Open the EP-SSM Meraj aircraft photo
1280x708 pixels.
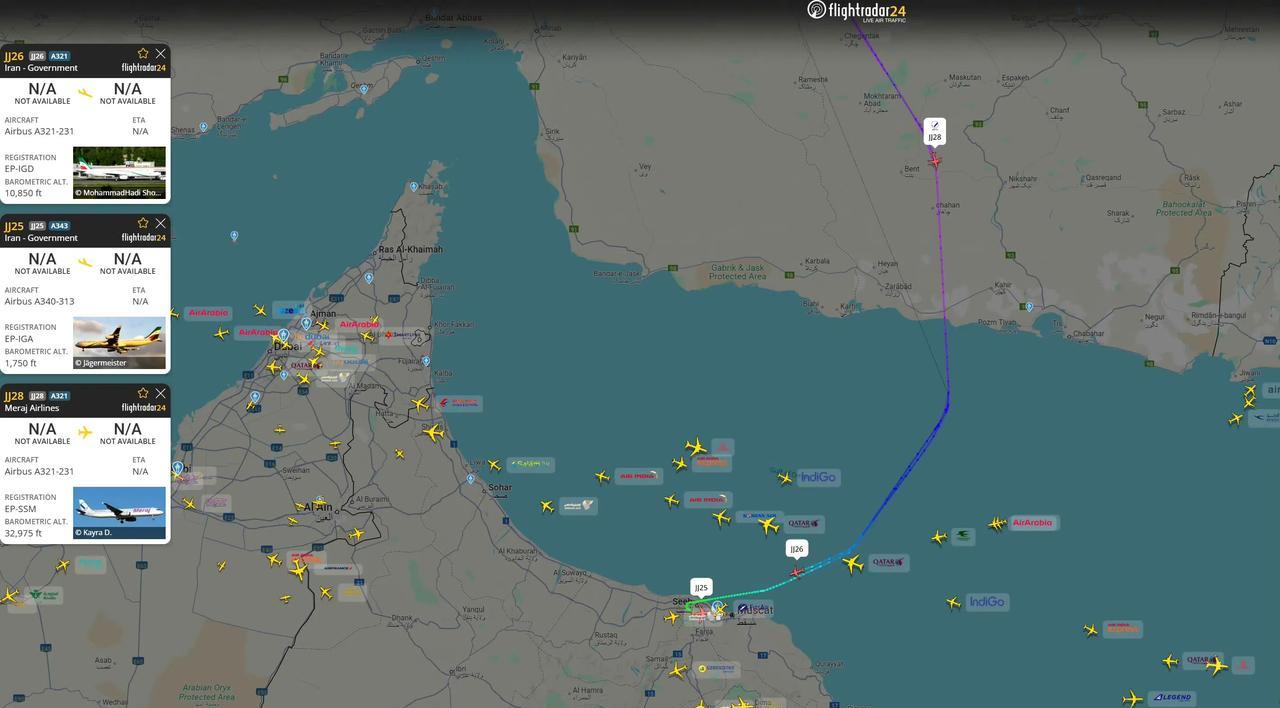point(119,513)
